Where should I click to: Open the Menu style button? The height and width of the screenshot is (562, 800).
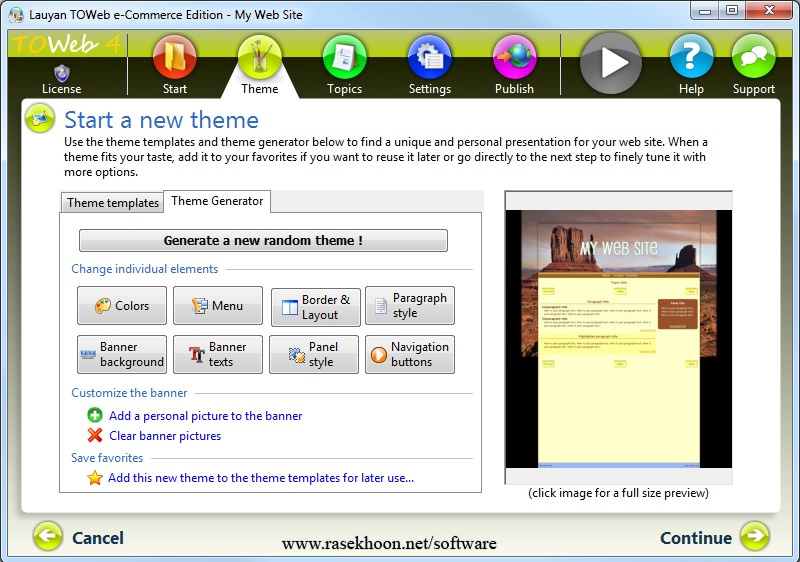(218, 305)
